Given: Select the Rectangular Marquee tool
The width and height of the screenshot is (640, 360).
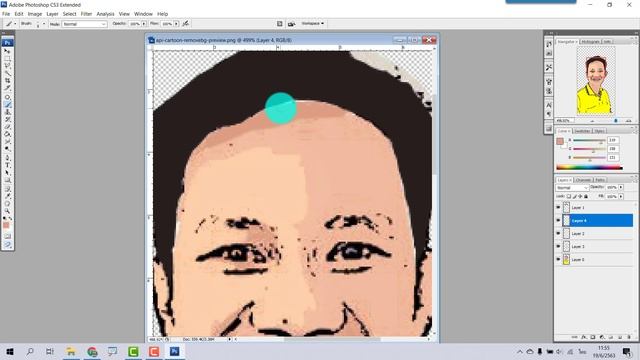Looking at the screenshot, I should 7,59.
